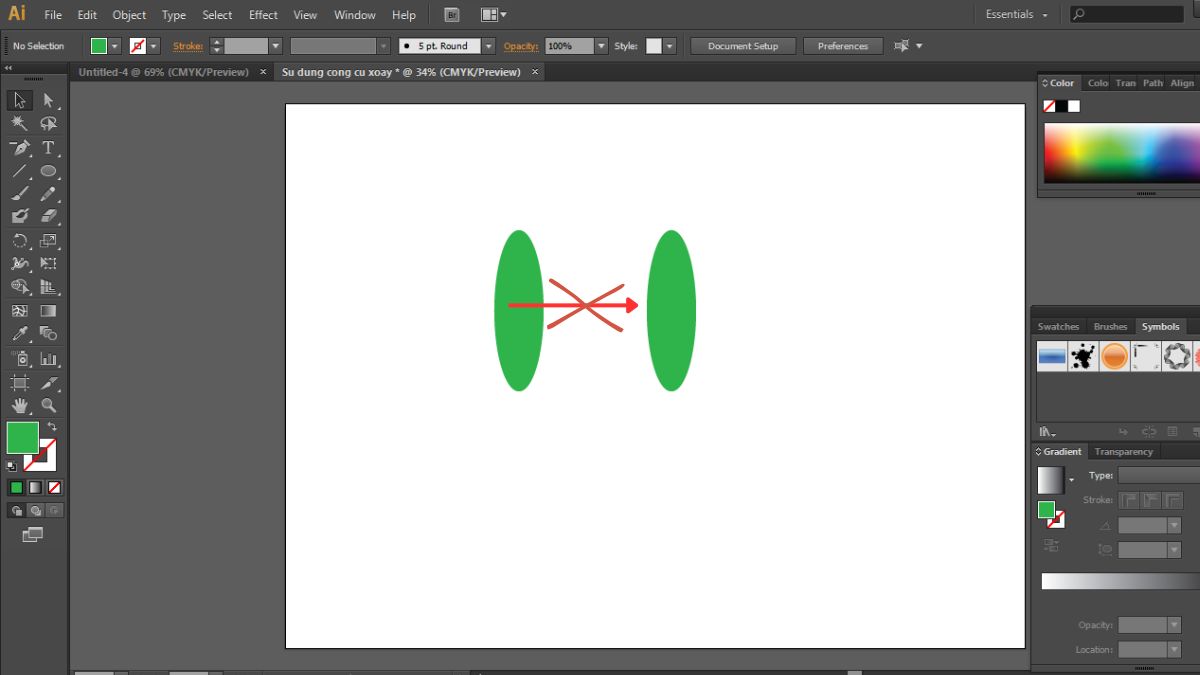Image resolution: width=1200 pixels, height=675 pixels.
Task: Select the Rotate tool
Action: 19,240
